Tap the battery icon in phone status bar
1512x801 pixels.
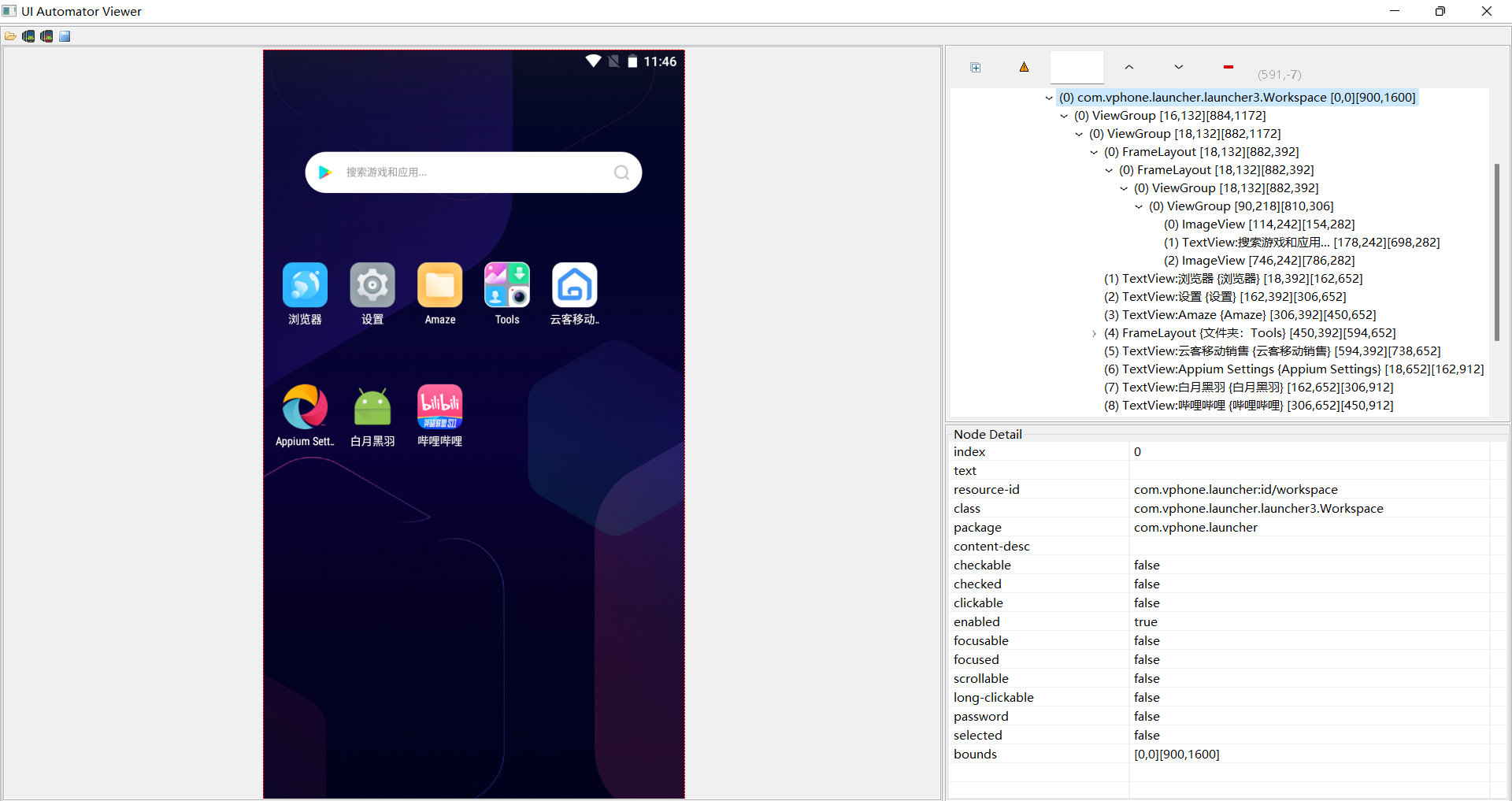click(632, 61)
